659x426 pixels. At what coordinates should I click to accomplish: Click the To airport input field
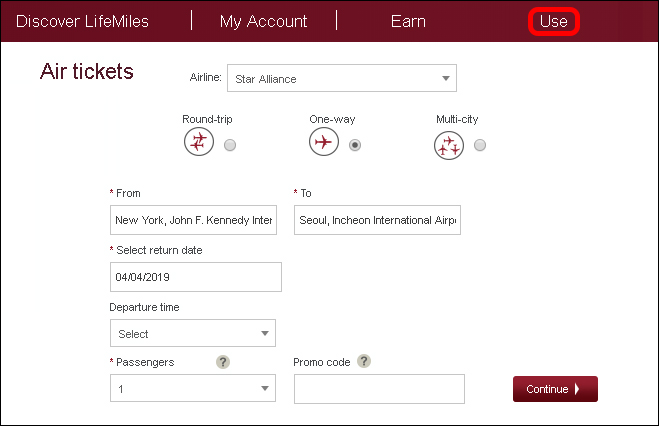(x=377, y=220)
